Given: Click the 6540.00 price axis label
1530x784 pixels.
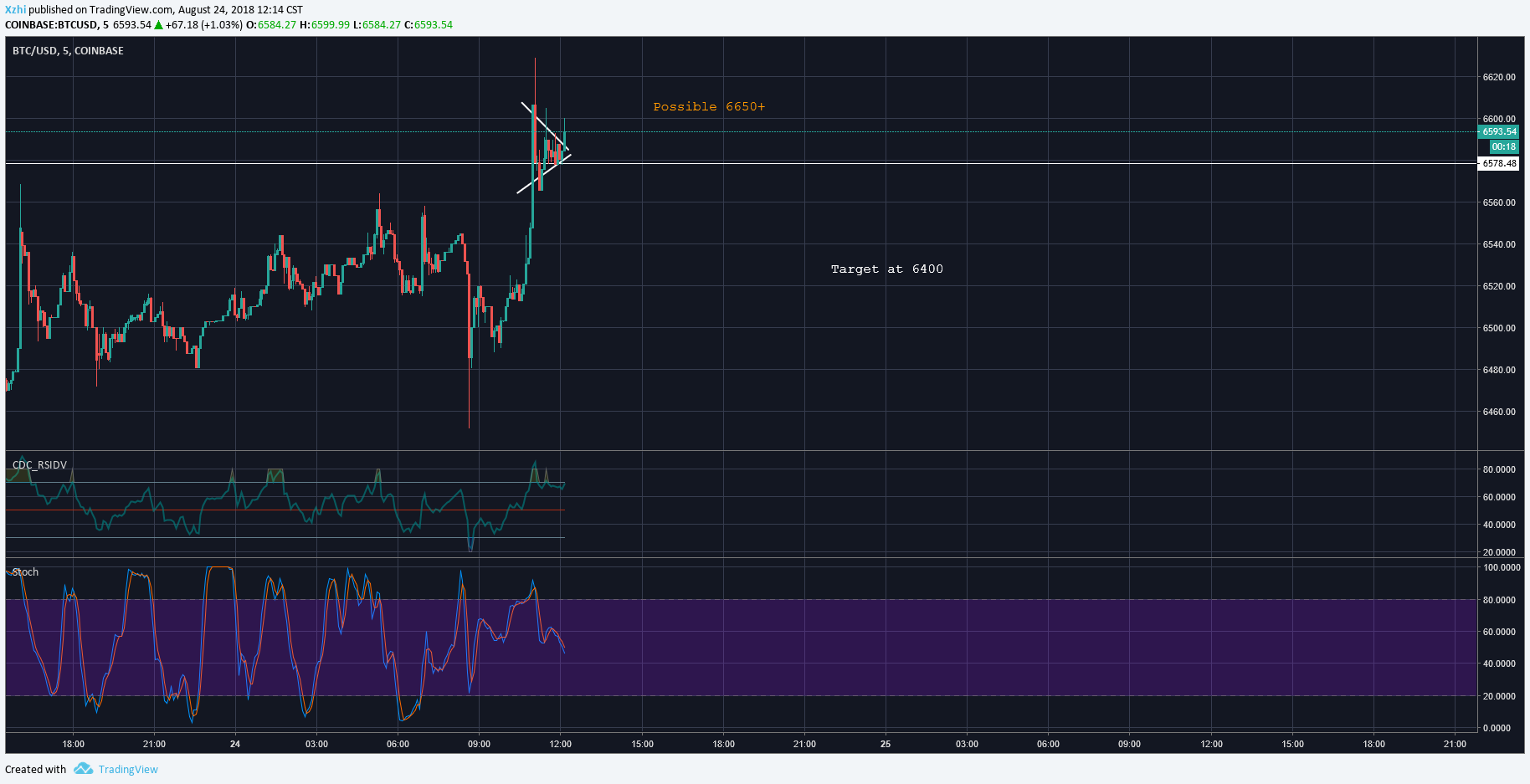Looking at the screenshot, I should (1499, 244).
